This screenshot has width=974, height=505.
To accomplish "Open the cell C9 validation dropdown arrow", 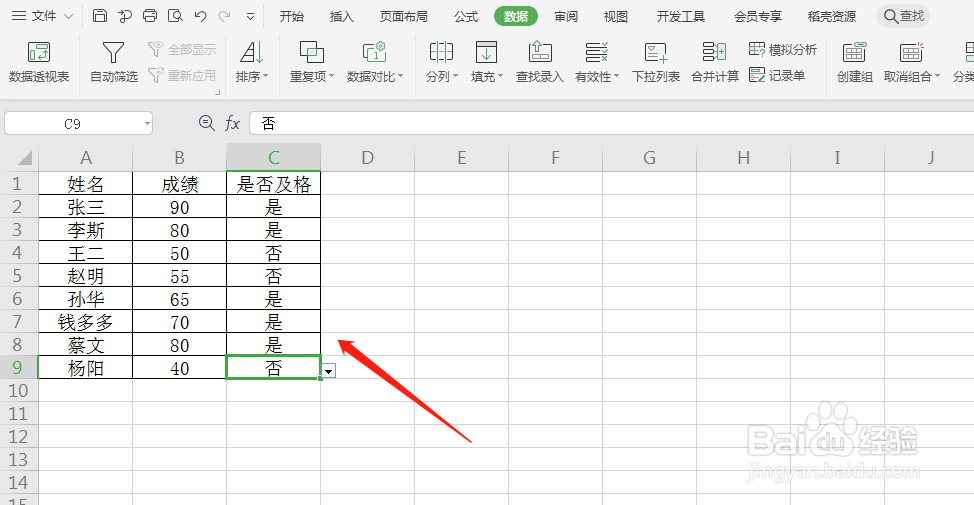I will [x=329, y=371].
